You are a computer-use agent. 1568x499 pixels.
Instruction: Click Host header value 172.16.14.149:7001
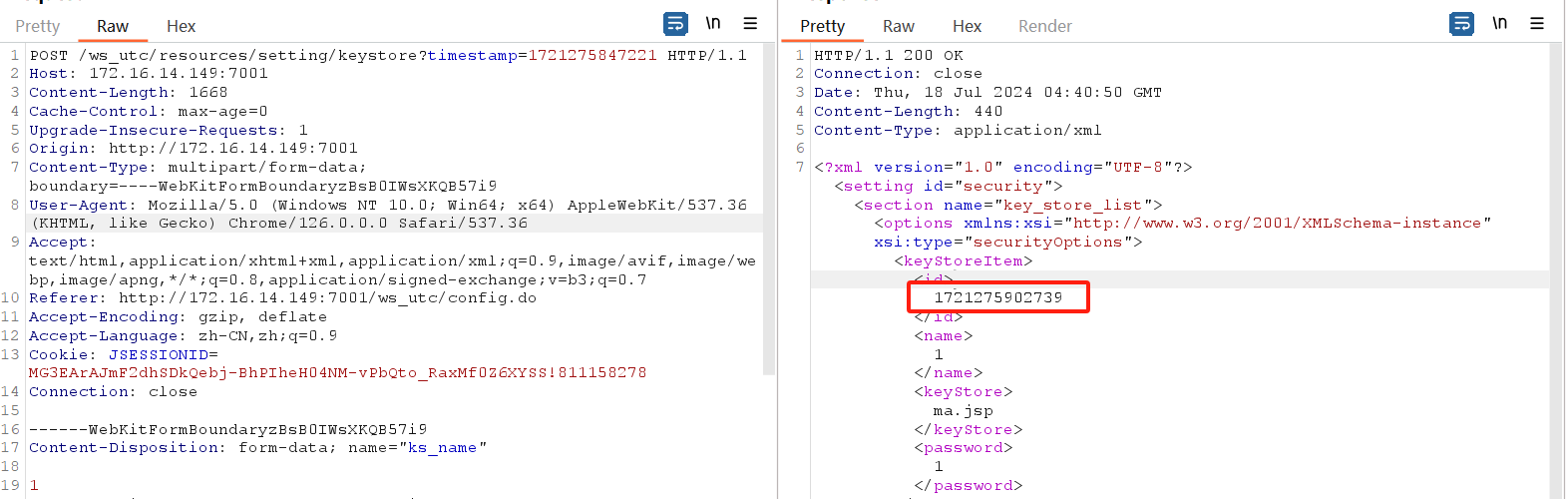tap(179, 73)
